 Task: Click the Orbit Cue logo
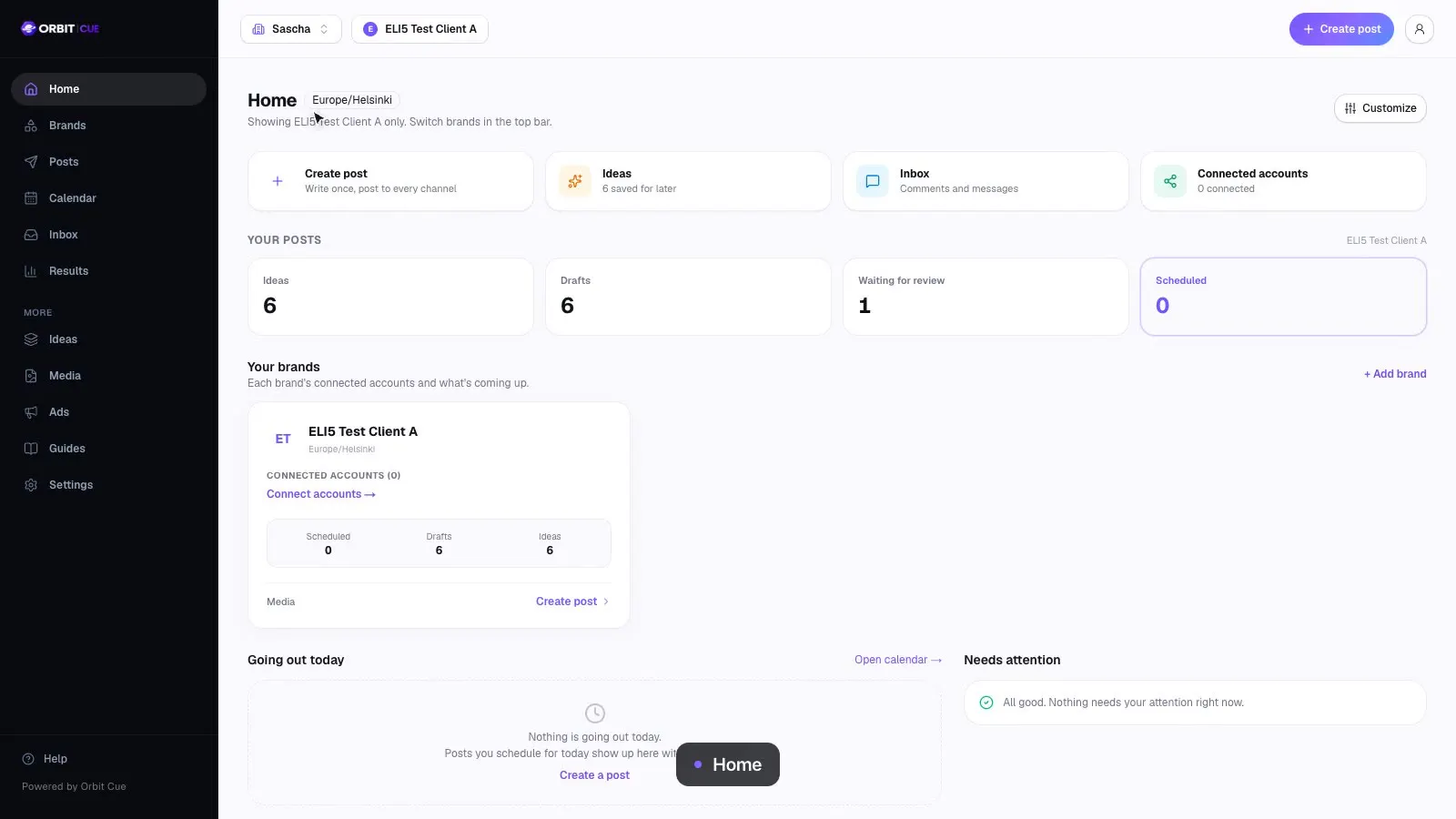point(60,28)
